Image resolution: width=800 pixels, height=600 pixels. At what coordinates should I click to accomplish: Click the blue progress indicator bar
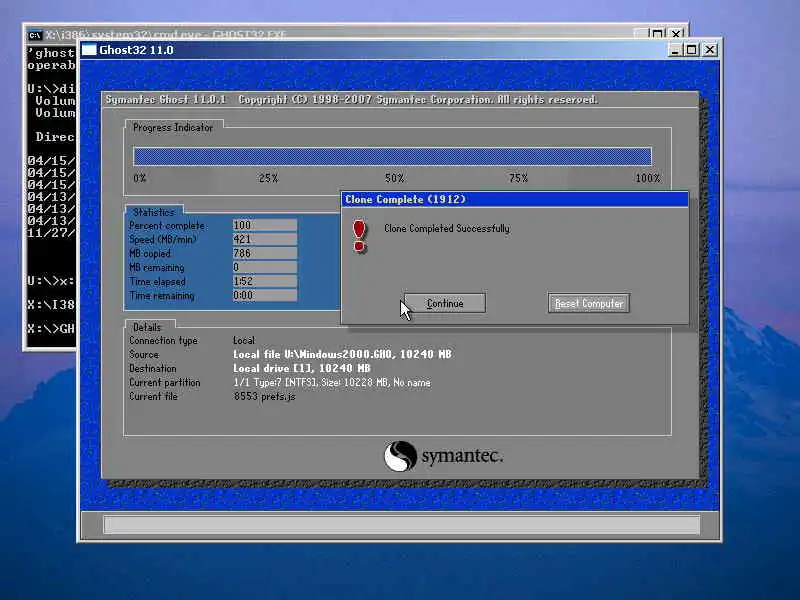(392, 156)
